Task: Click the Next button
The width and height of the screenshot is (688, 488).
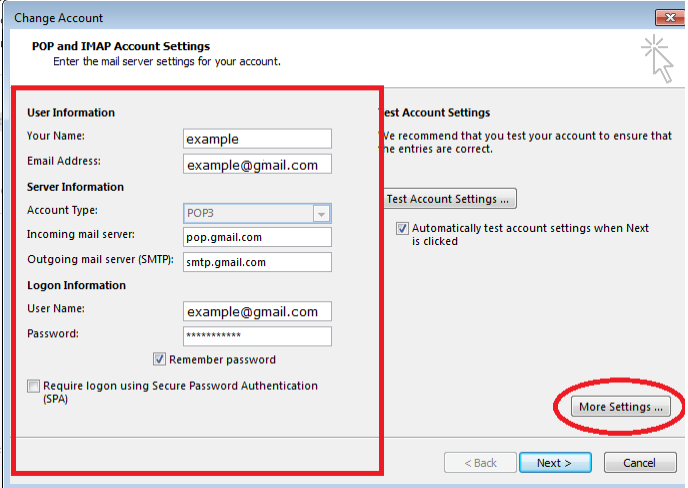Action: 555,463
